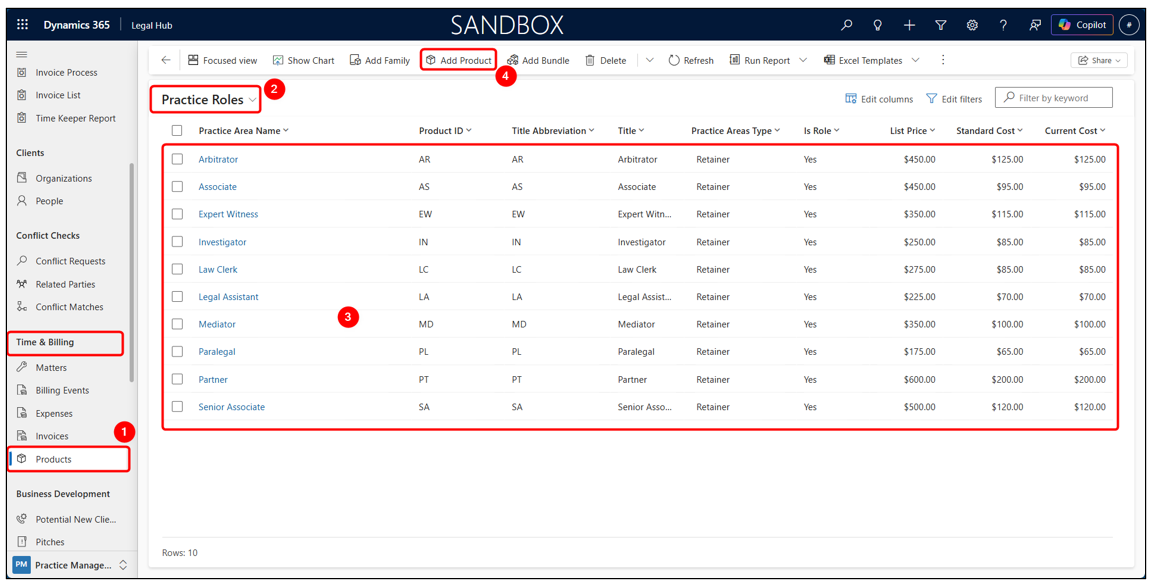Check the Partner row checkbox
This screenshot has height=584, width=1152.
[177, 379]
